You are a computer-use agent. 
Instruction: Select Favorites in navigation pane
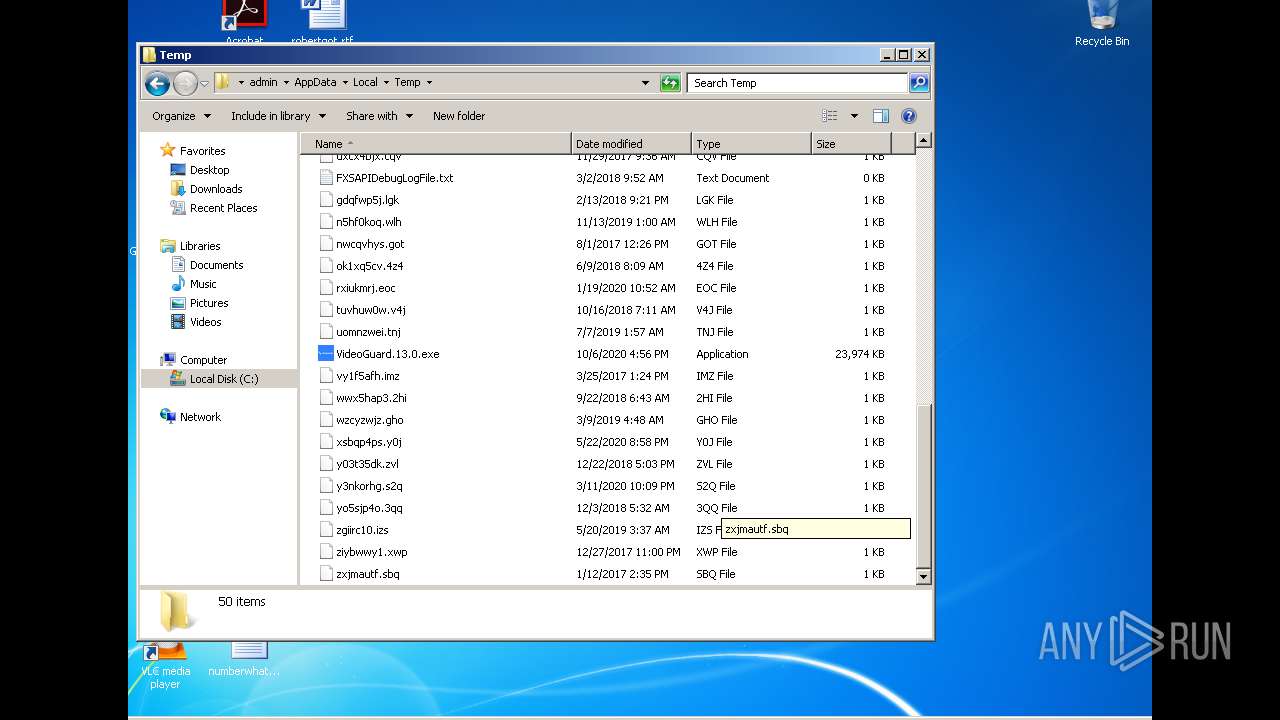coord(202,151)
